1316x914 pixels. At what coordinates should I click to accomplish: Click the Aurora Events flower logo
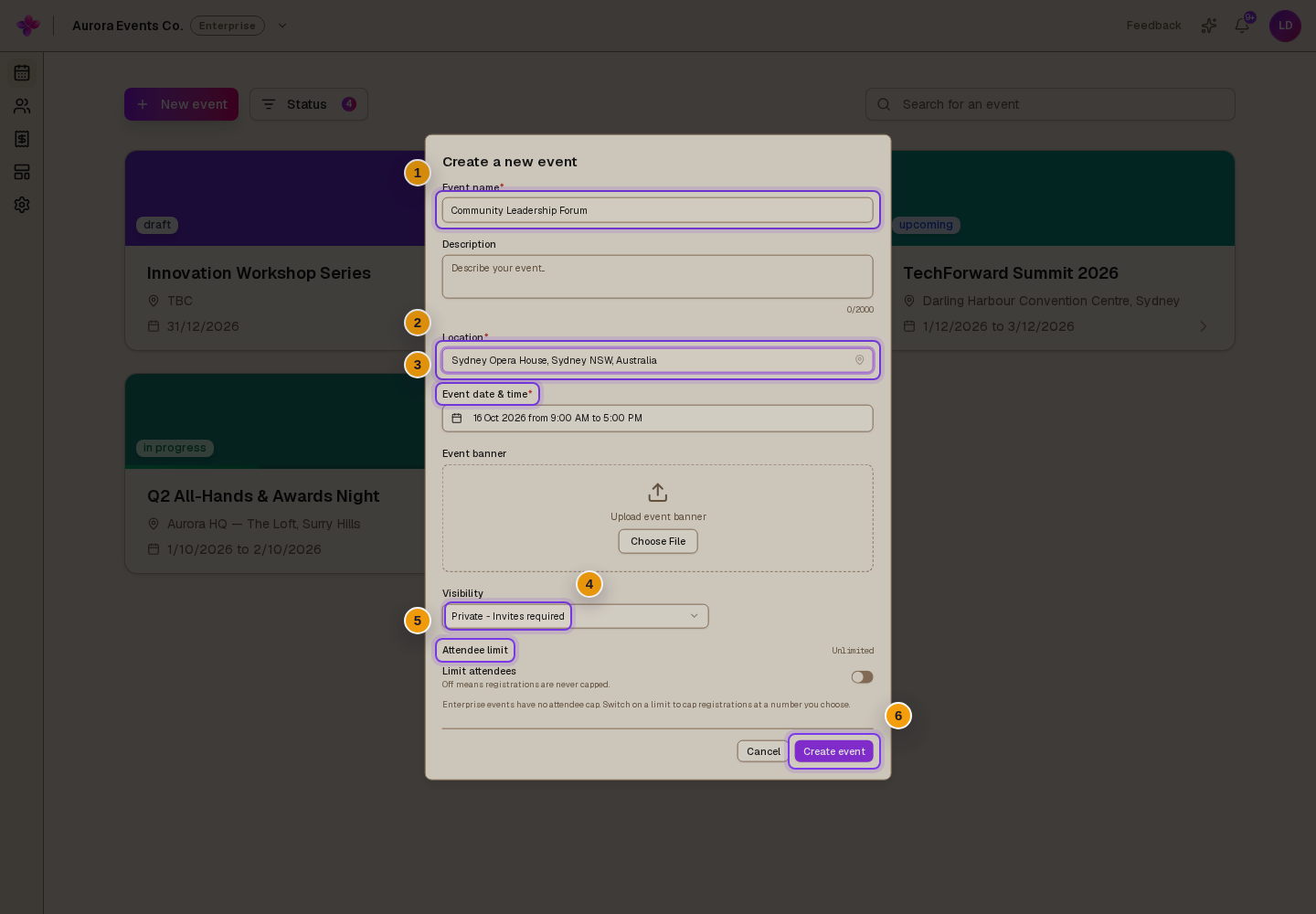pyautogui.click(x=28, y=26)
